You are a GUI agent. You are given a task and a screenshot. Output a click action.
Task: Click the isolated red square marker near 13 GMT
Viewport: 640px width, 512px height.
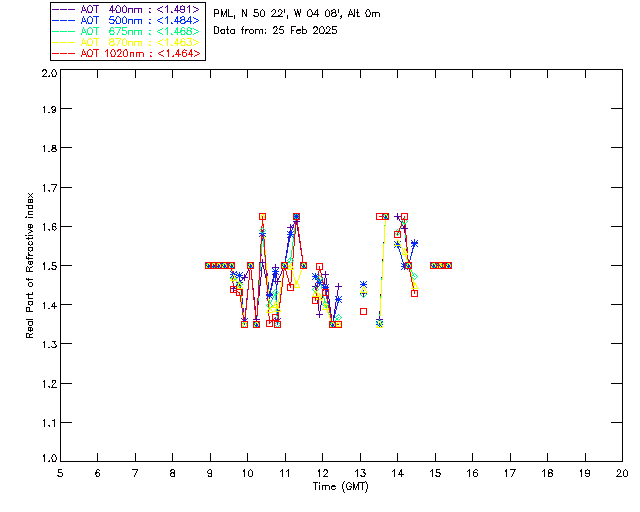coord(363,312)
